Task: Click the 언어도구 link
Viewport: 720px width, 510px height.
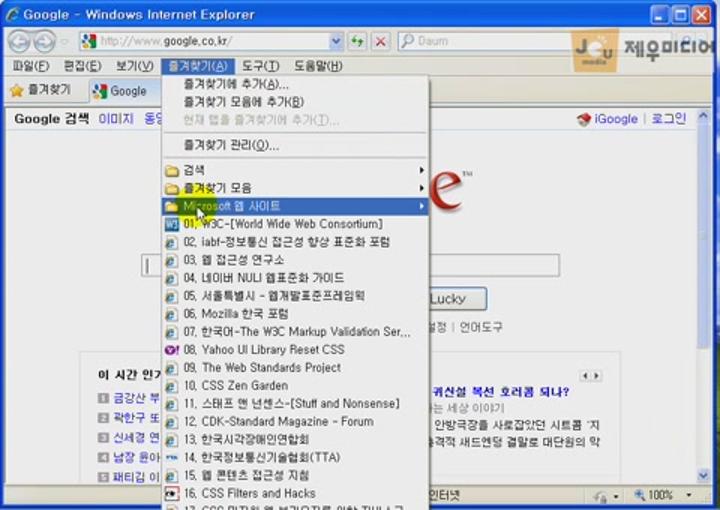Action: pyautogui.click(x=481, y=327)
